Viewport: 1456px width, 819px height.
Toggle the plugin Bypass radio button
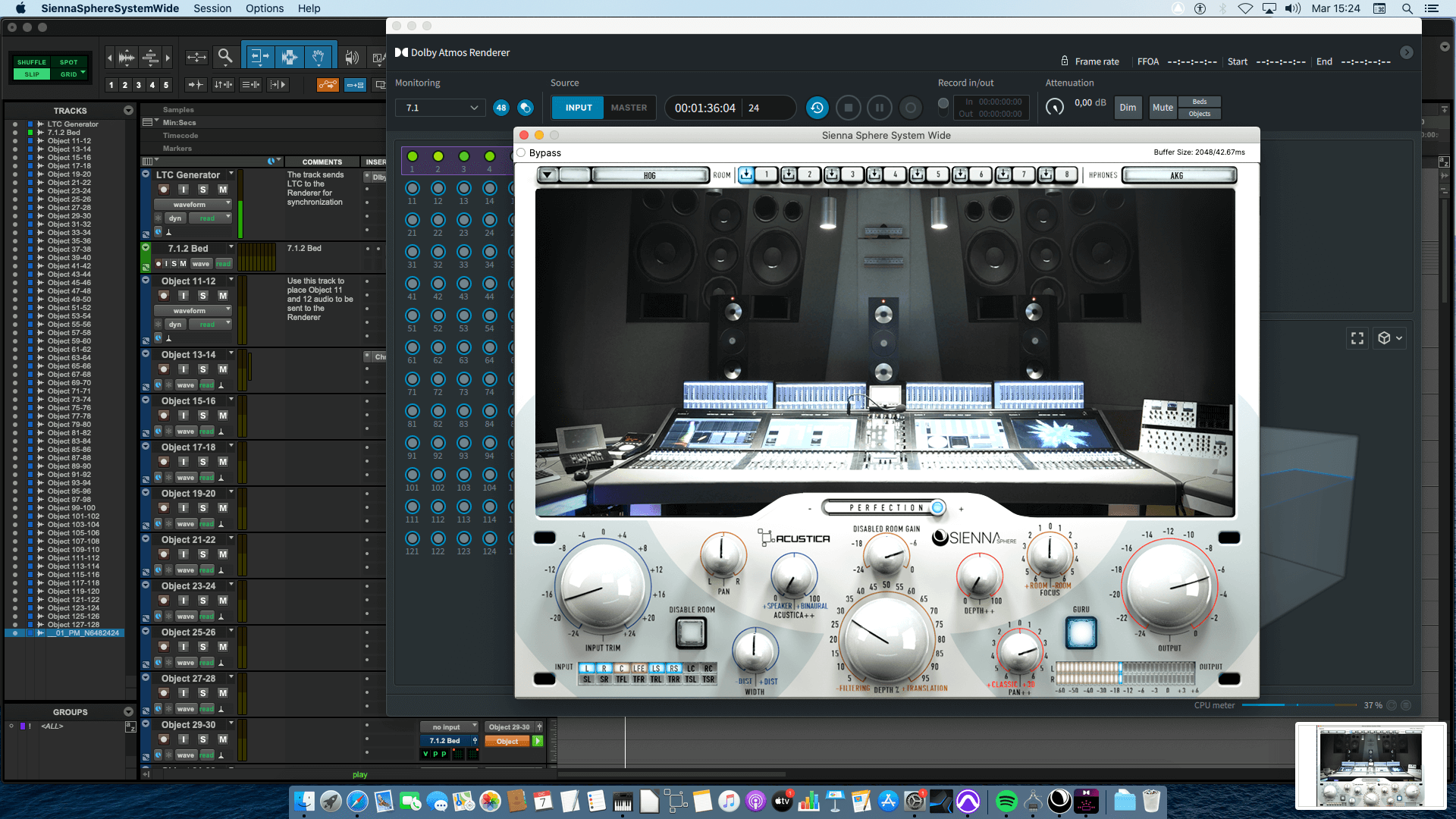(521, 153)
